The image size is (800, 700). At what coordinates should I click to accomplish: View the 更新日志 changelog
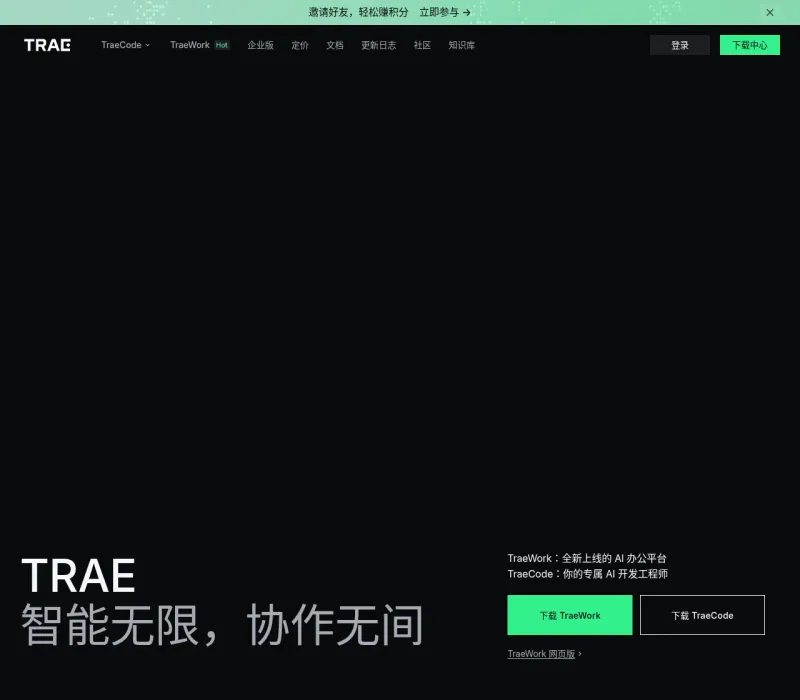coord(379,45)
